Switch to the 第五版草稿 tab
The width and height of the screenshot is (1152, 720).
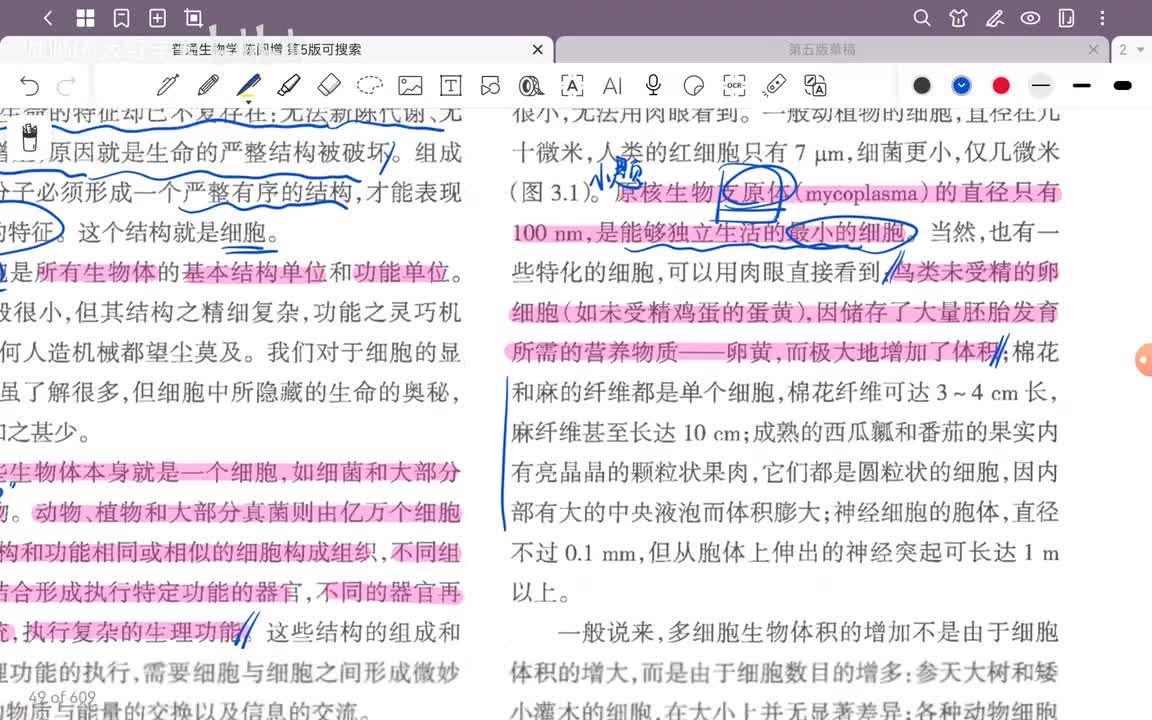click(x=821, y=49)
